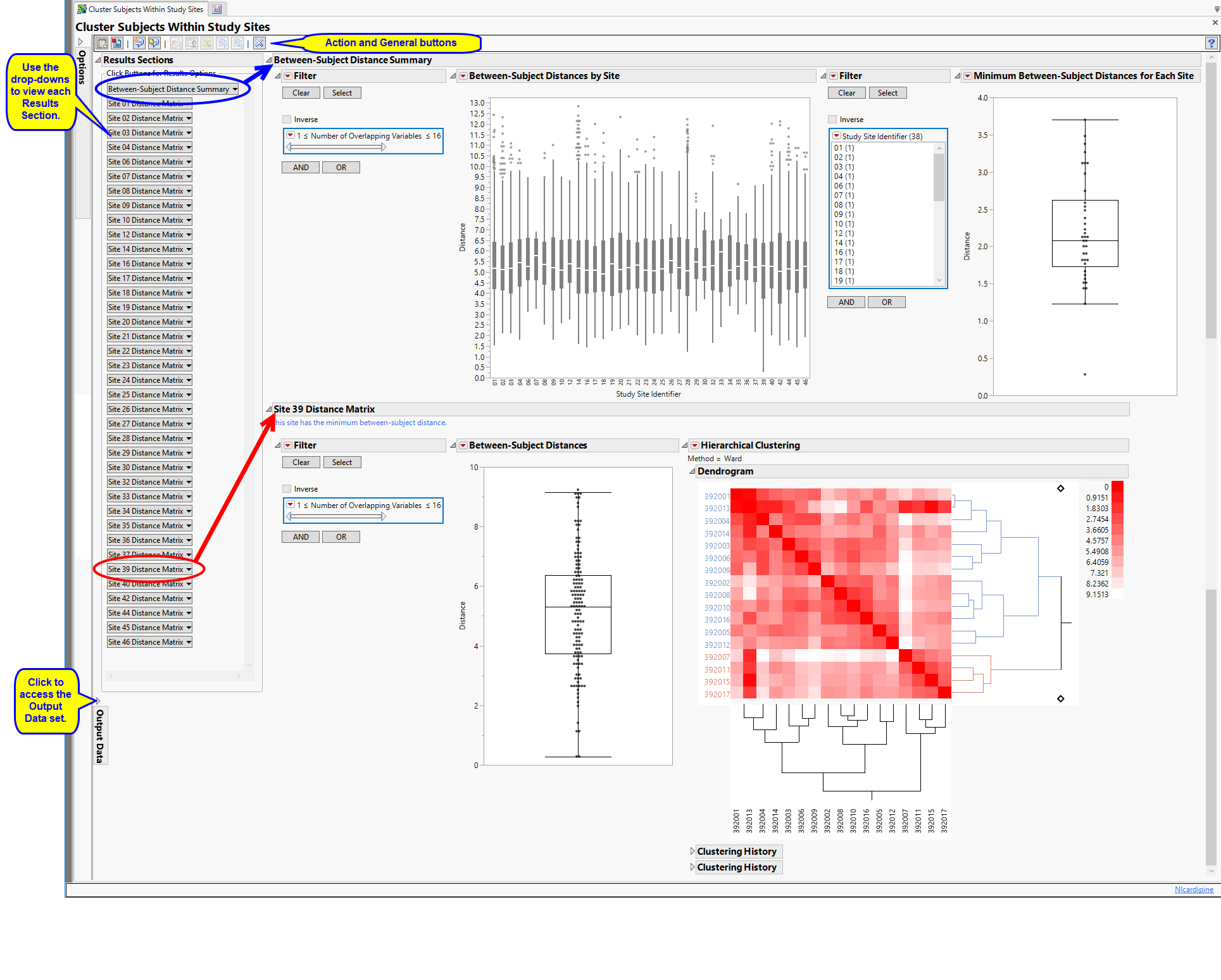Click the view notes speech bubble icon
The image size is (1221, 980).
point(154,43)
